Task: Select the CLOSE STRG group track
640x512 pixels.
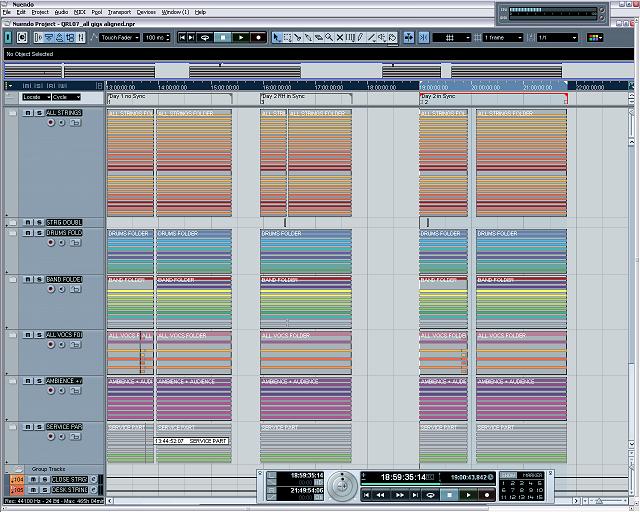Action: click(x=70, y=479)
